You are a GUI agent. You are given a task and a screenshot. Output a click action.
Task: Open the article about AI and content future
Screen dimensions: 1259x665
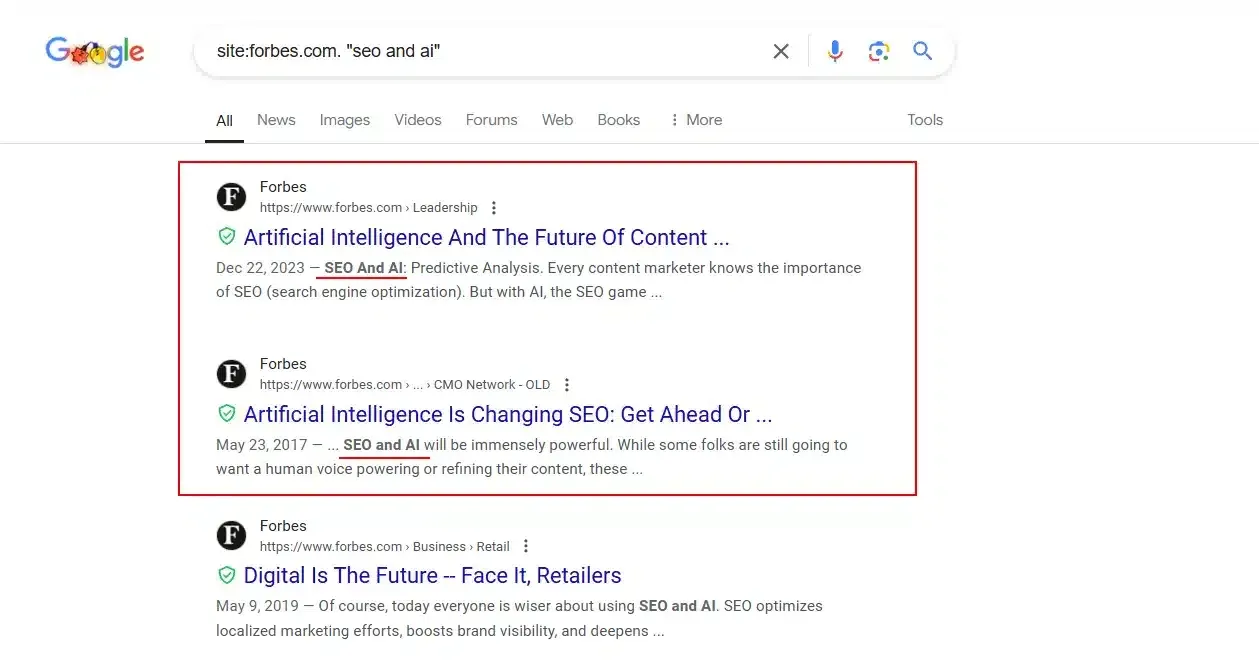click(x=486, y=237)
